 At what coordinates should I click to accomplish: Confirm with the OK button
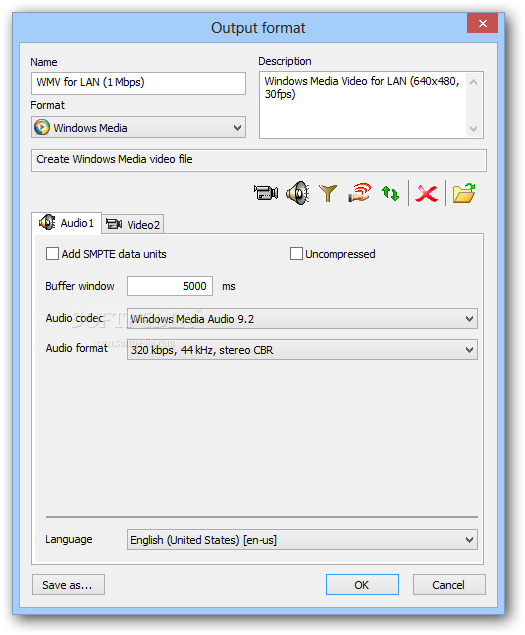pos(362,584)
